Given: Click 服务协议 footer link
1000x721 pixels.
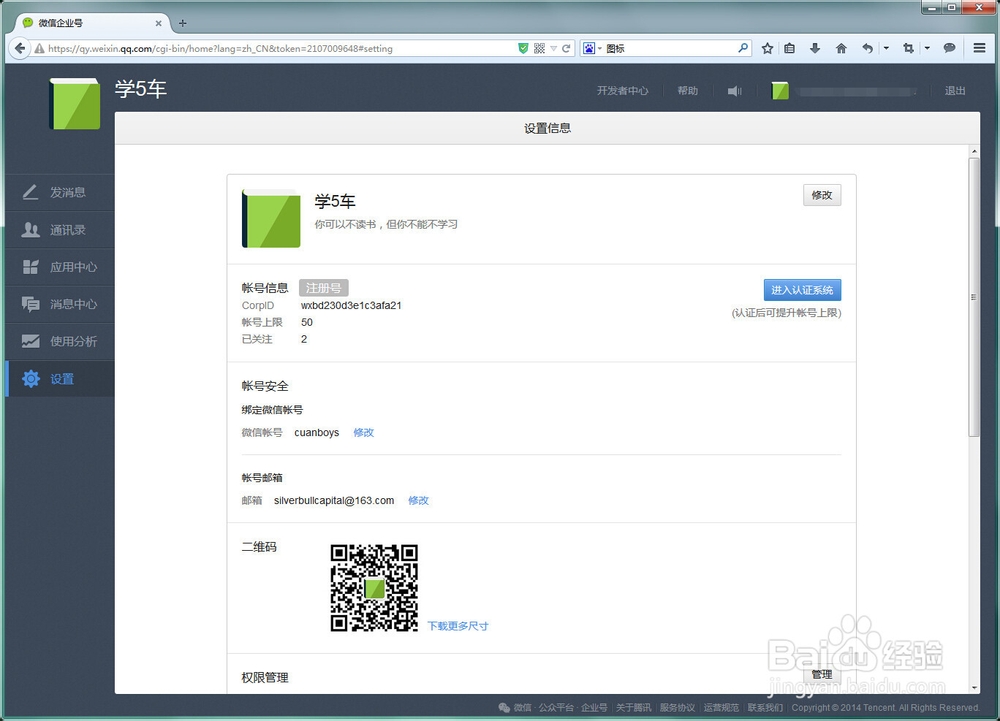Looking at the screenshot, I should click(677, 708).
